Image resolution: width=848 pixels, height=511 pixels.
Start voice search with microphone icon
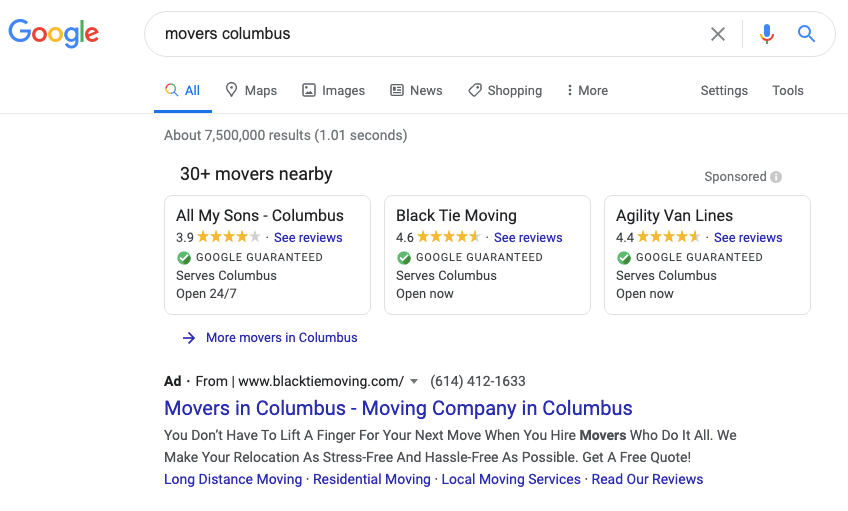[766, 34]
